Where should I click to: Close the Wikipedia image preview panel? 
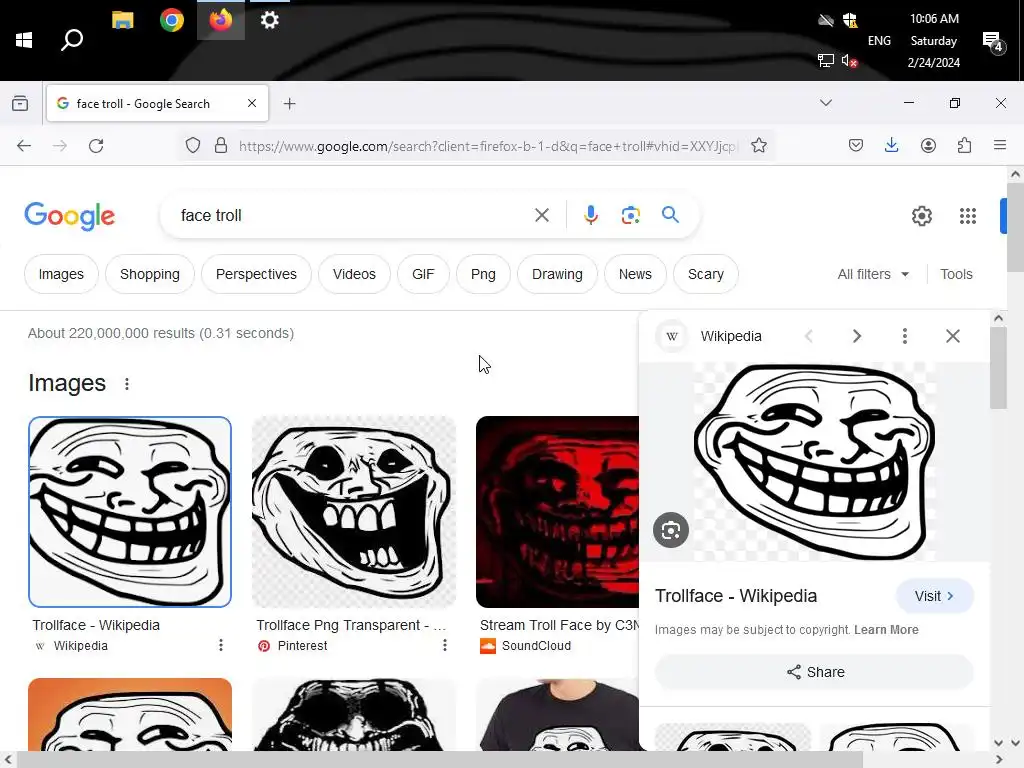pyautogui.click(x=953, y=336)
